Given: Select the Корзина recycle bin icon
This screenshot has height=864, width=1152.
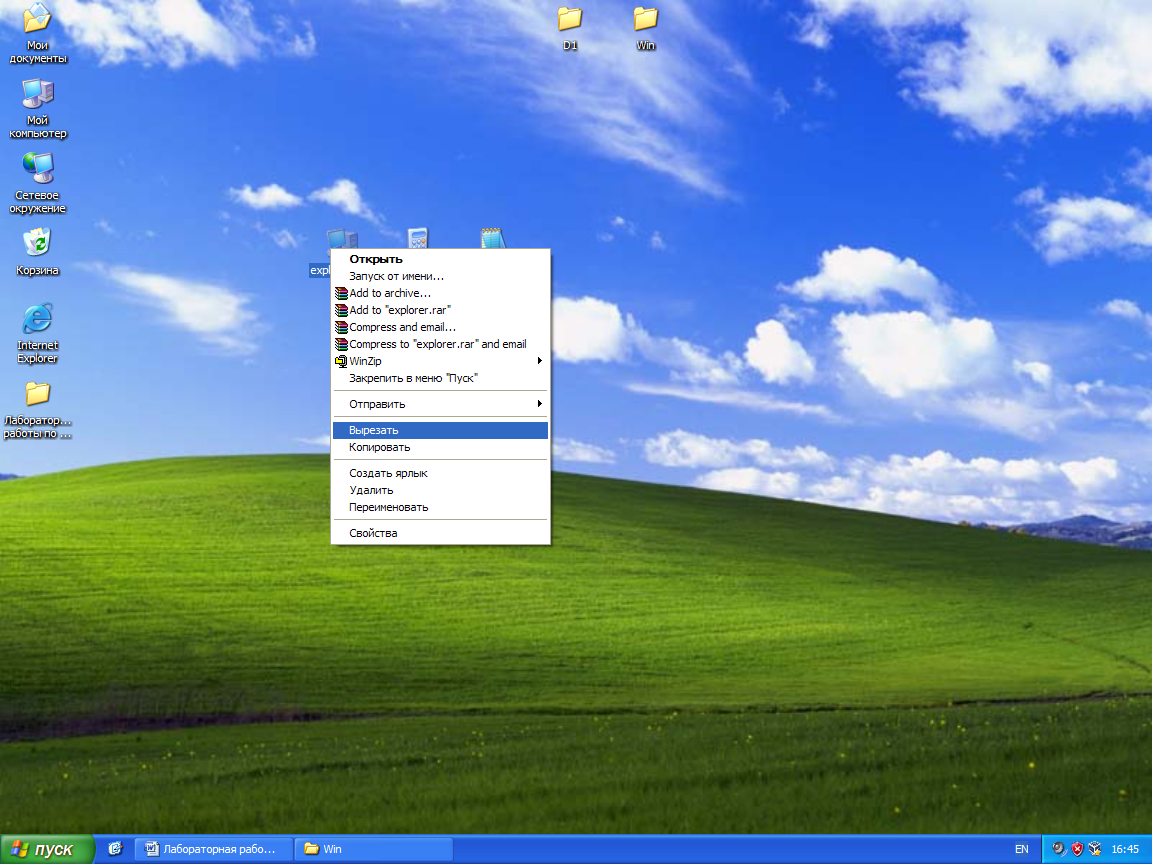Looking at the screenshot, I should click(x=37, y=252).
